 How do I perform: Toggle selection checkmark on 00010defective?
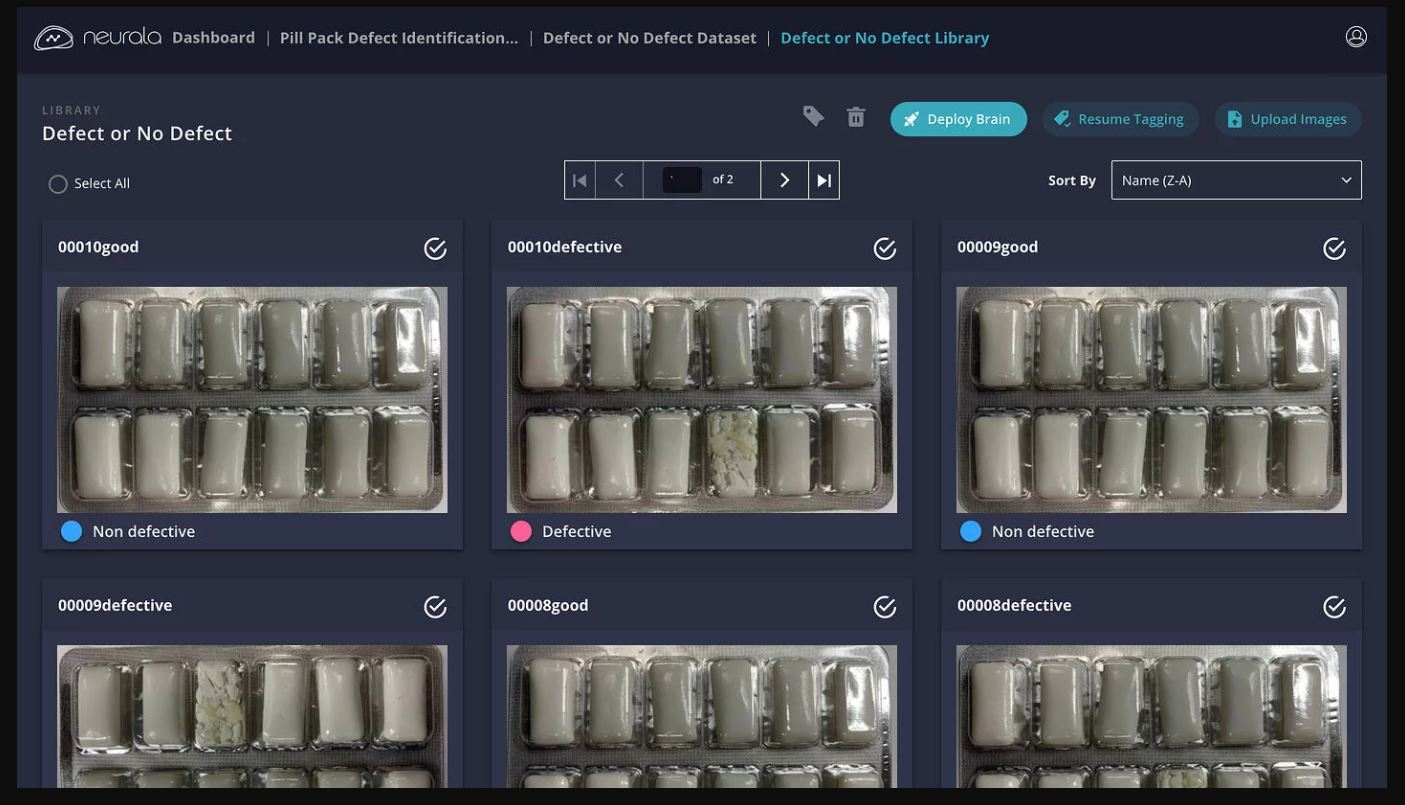885,248
